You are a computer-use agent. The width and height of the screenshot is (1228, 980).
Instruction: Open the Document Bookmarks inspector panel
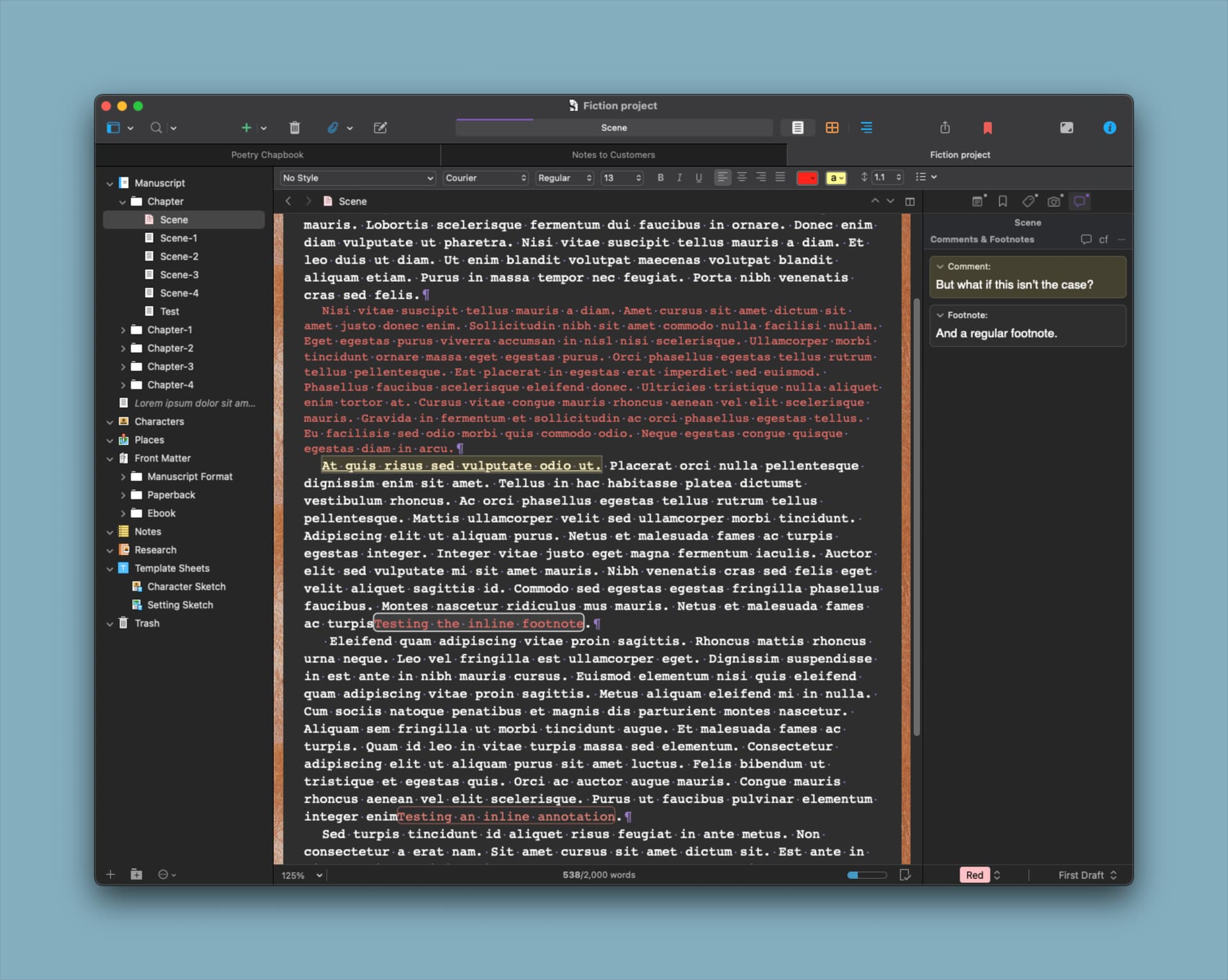[x=1002, y=201]
